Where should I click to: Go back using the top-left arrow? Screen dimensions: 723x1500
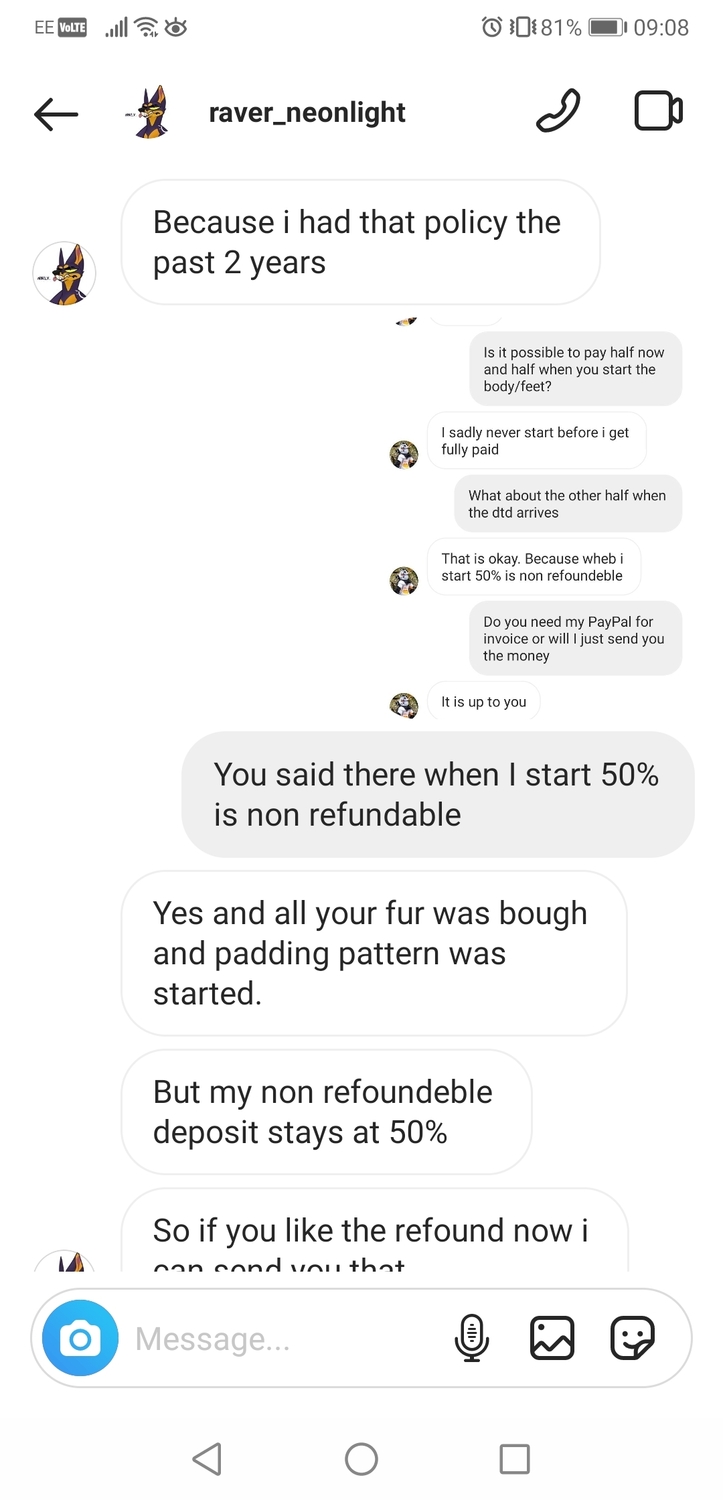pyautogui.click(x=56, y=114)
